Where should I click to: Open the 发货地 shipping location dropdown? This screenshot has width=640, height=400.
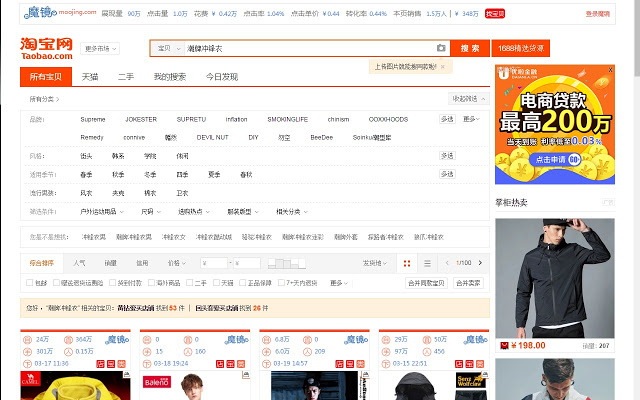tap(374, 263)
